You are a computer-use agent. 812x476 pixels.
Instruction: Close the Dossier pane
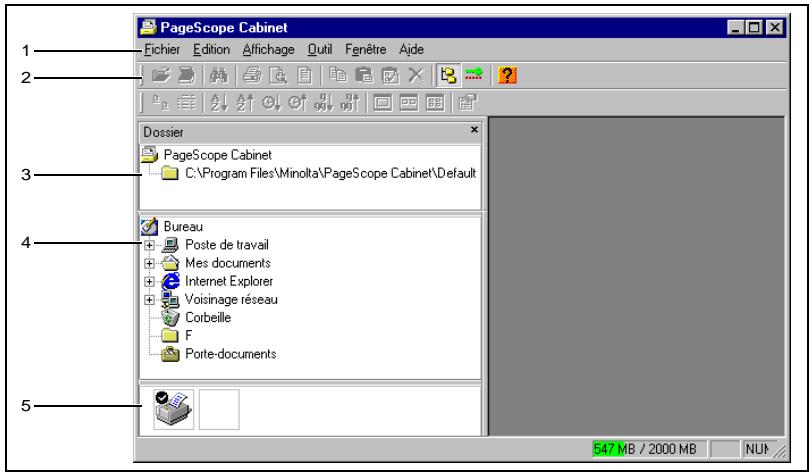[x=474, y=130]
